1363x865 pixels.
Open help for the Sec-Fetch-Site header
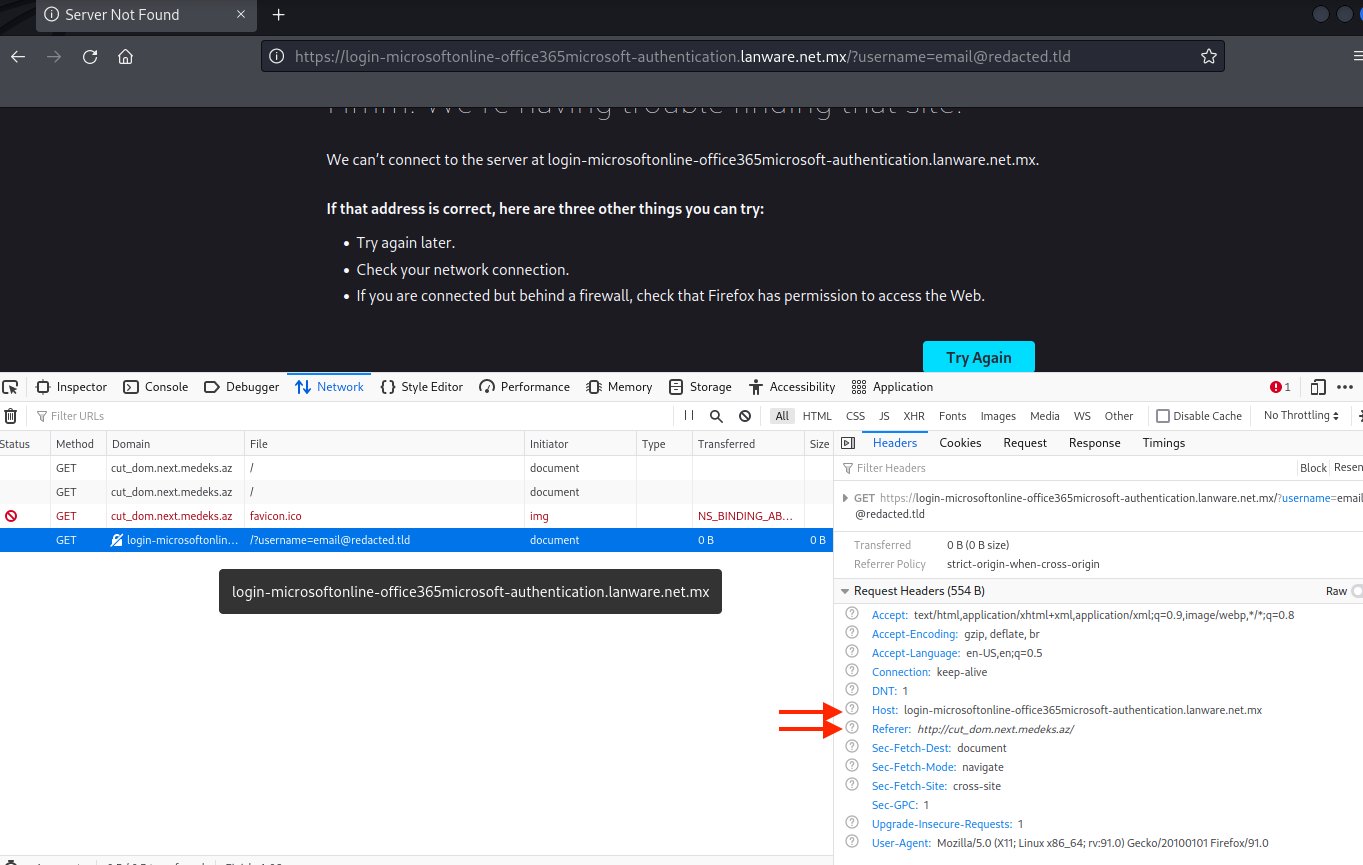(852, 785)
